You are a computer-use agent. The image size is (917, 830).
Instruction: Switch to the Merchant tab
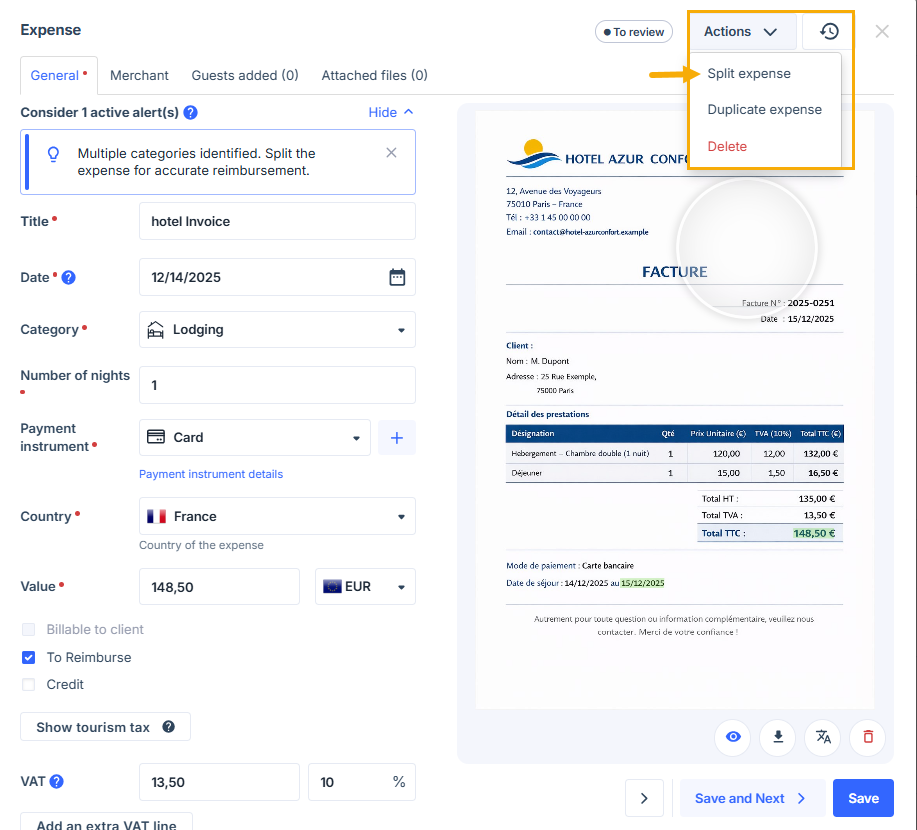(139, 75)
